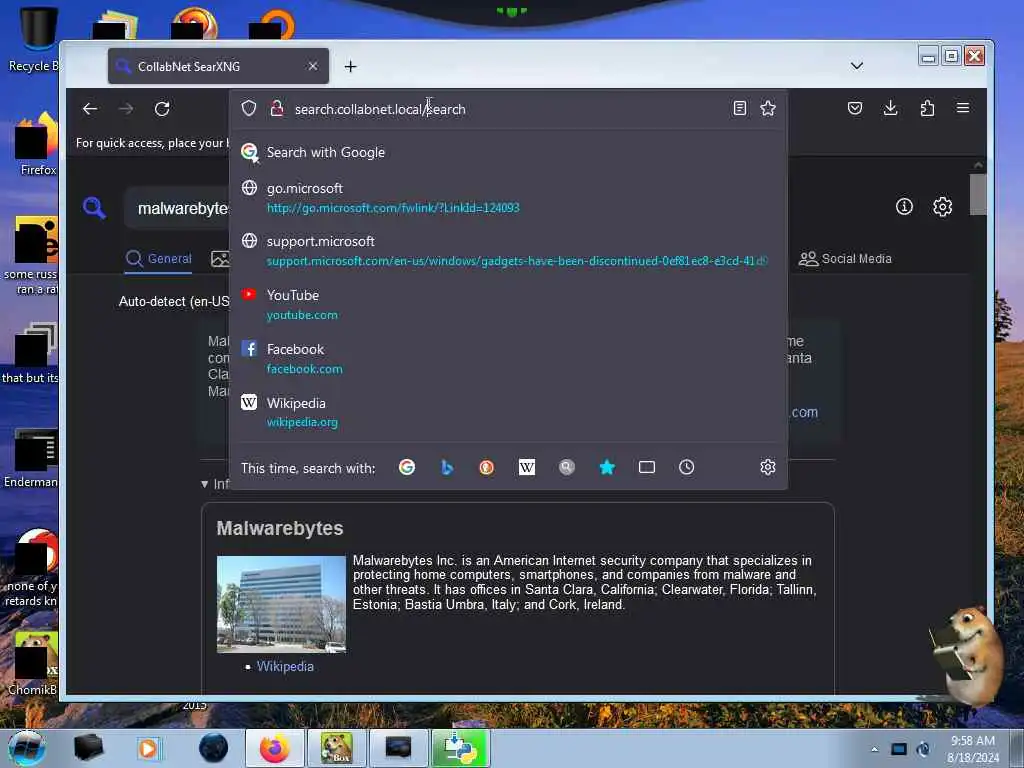This screenshot has height=768, width=1024.
Task: Click the taskbar clock showing 9:58 AM
Action: point(972,749)
